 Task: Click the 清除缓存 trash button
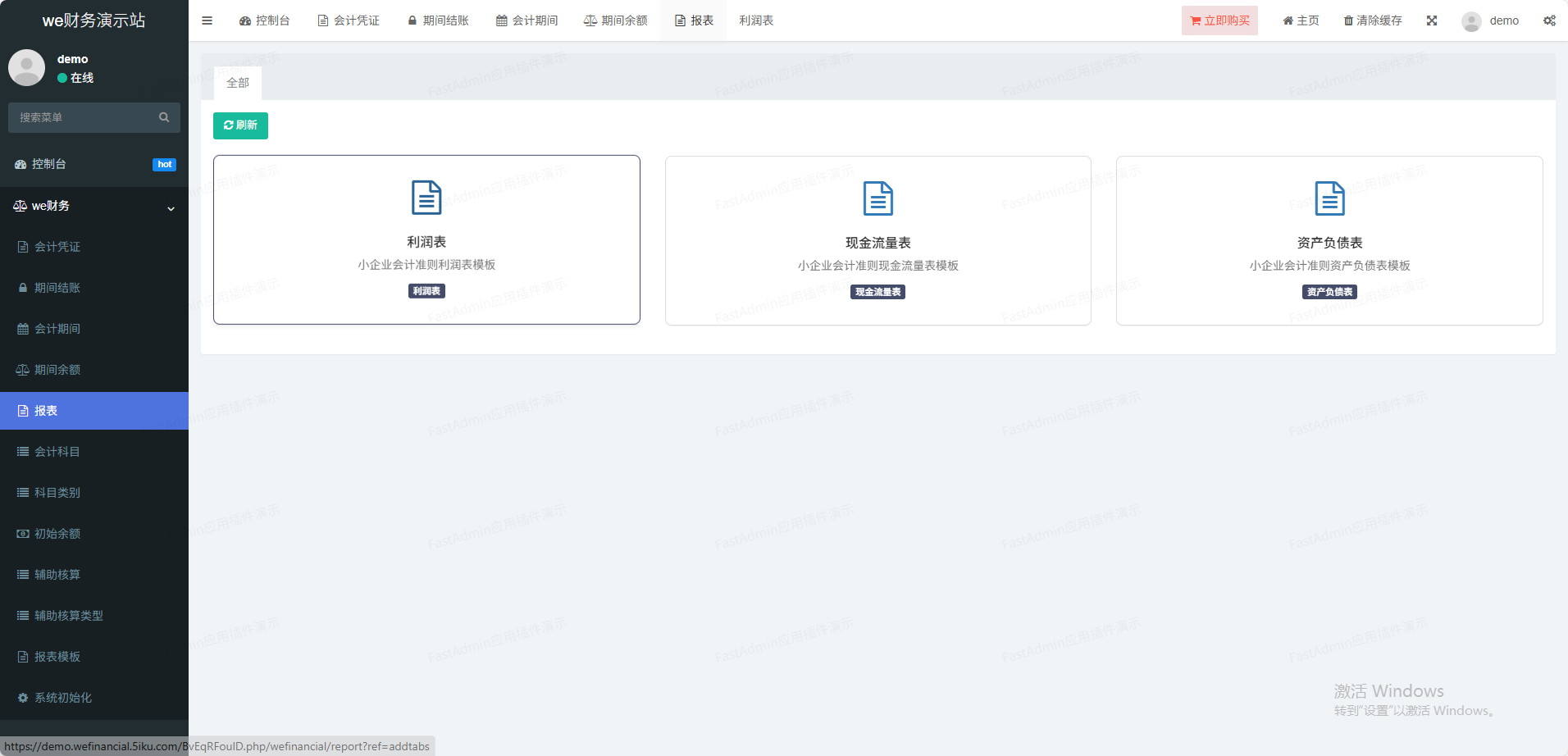click(1373, 20)
